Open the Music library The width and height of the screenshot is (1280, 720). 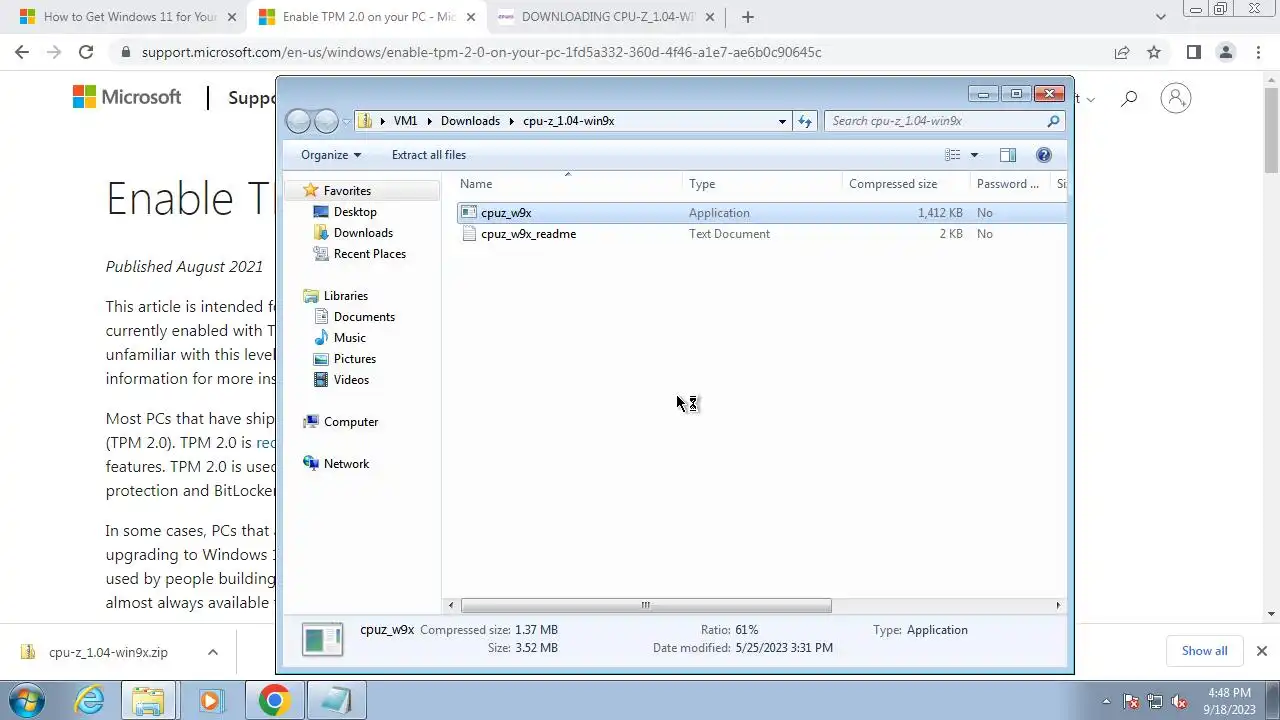click(349, 338)
